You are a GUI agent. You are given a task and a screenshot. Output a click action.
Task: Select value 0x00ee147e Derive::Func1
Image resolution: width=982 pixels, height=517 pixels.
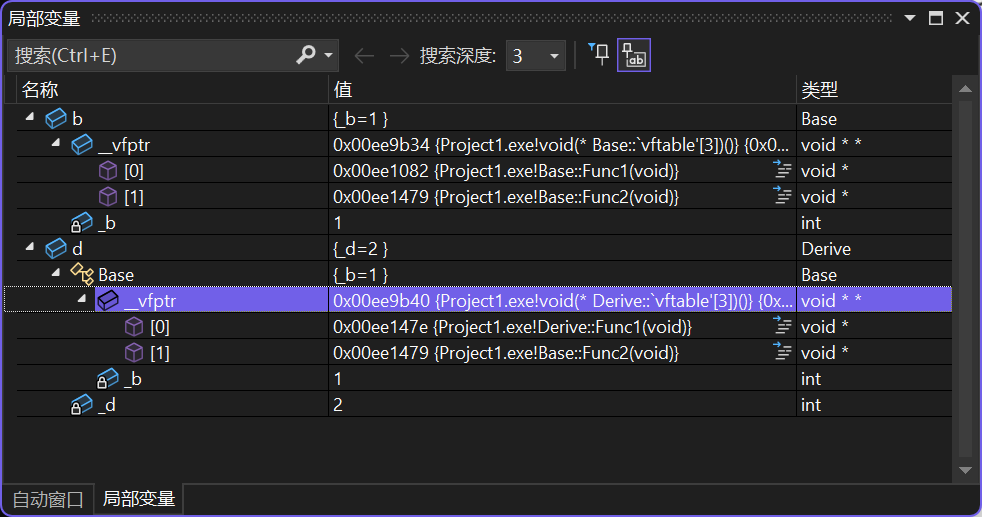point(512,327)
